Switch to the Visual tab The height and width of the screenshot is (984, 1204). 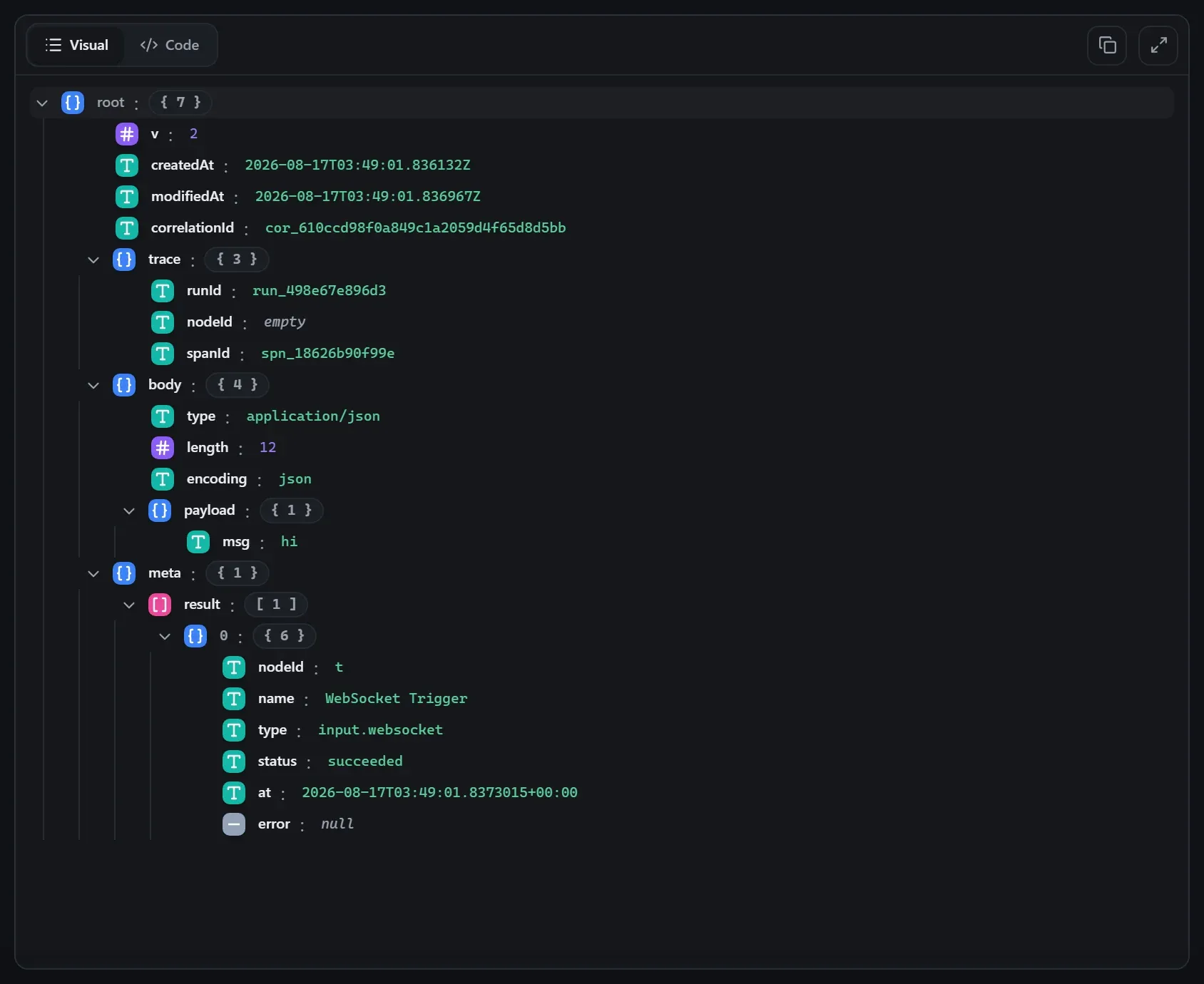76,45
